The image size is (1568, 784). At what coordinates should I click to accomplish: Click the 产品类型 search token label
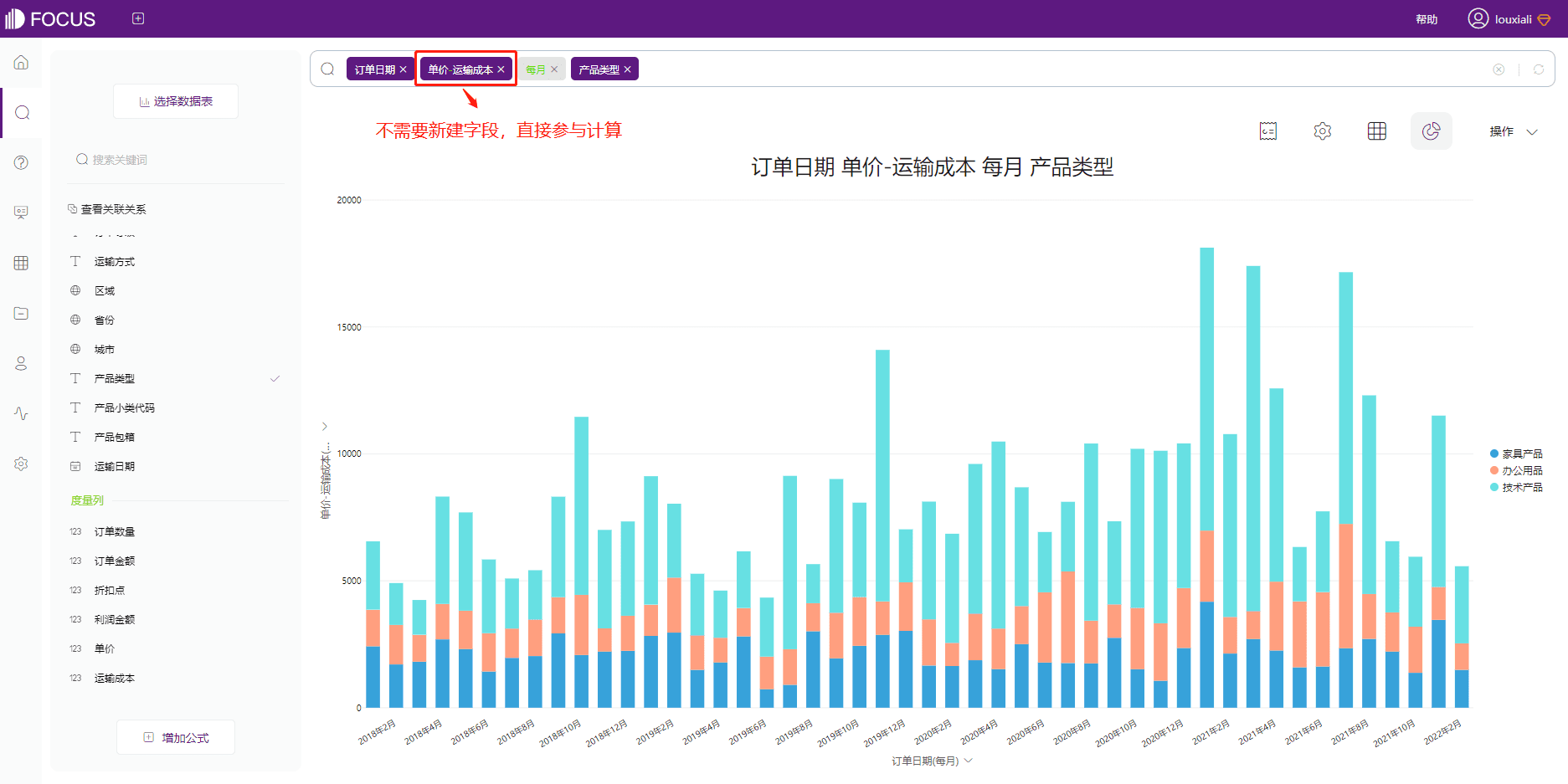click(599, 69)
